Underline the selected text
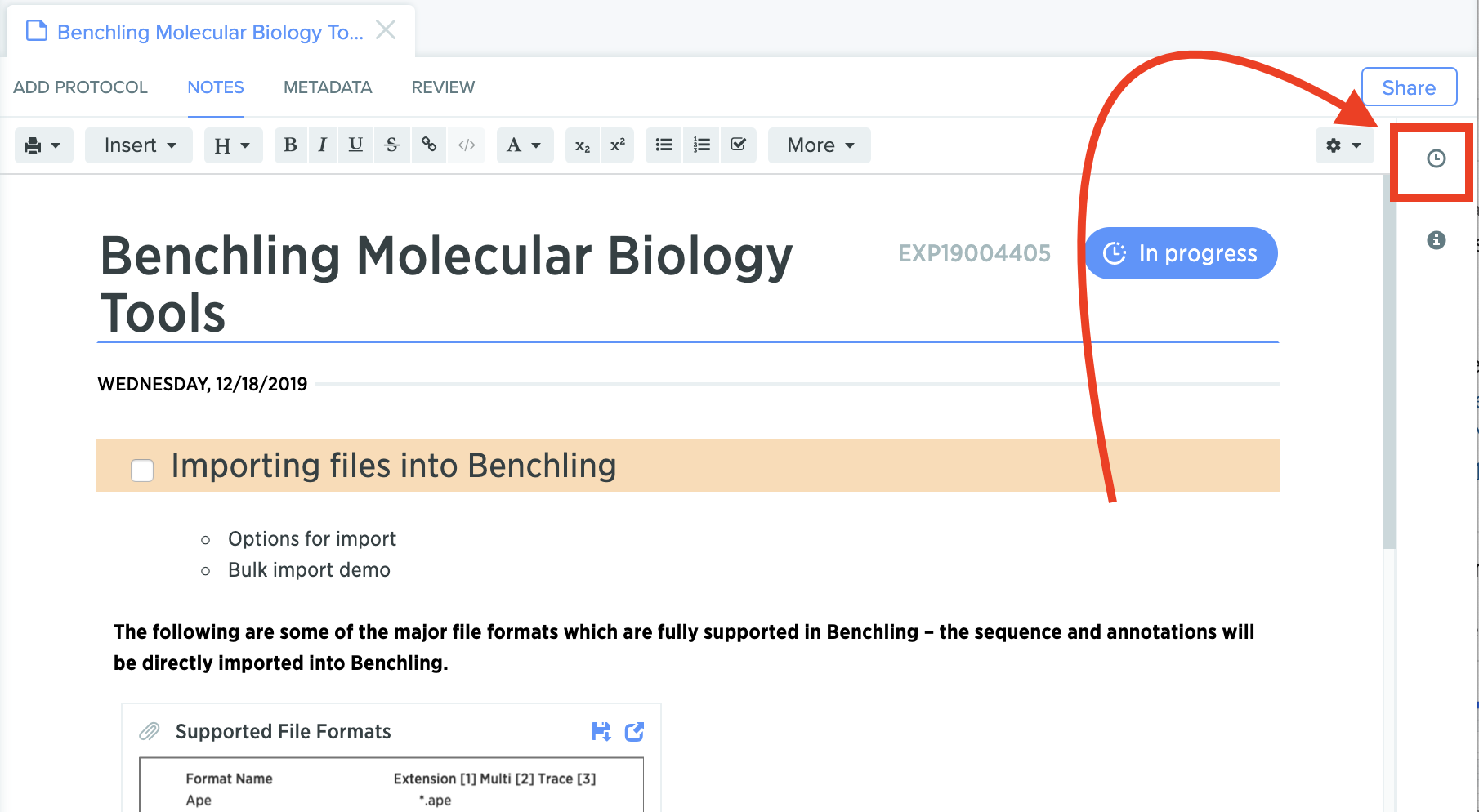The height and width of the screenshot is (812, 1479). [x=355, y=145]
